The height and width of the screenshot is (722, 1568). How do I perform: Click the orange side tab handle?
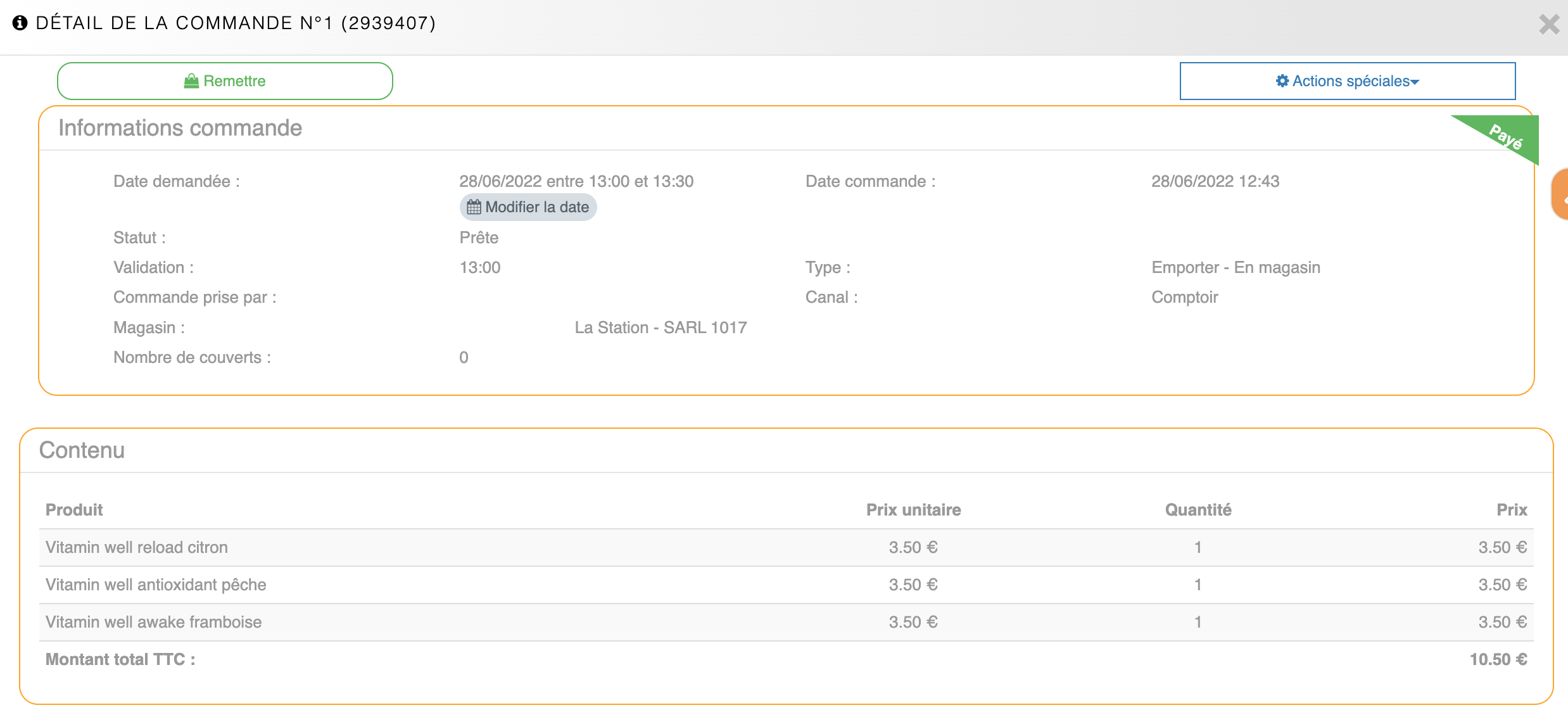click(1560, 194)
